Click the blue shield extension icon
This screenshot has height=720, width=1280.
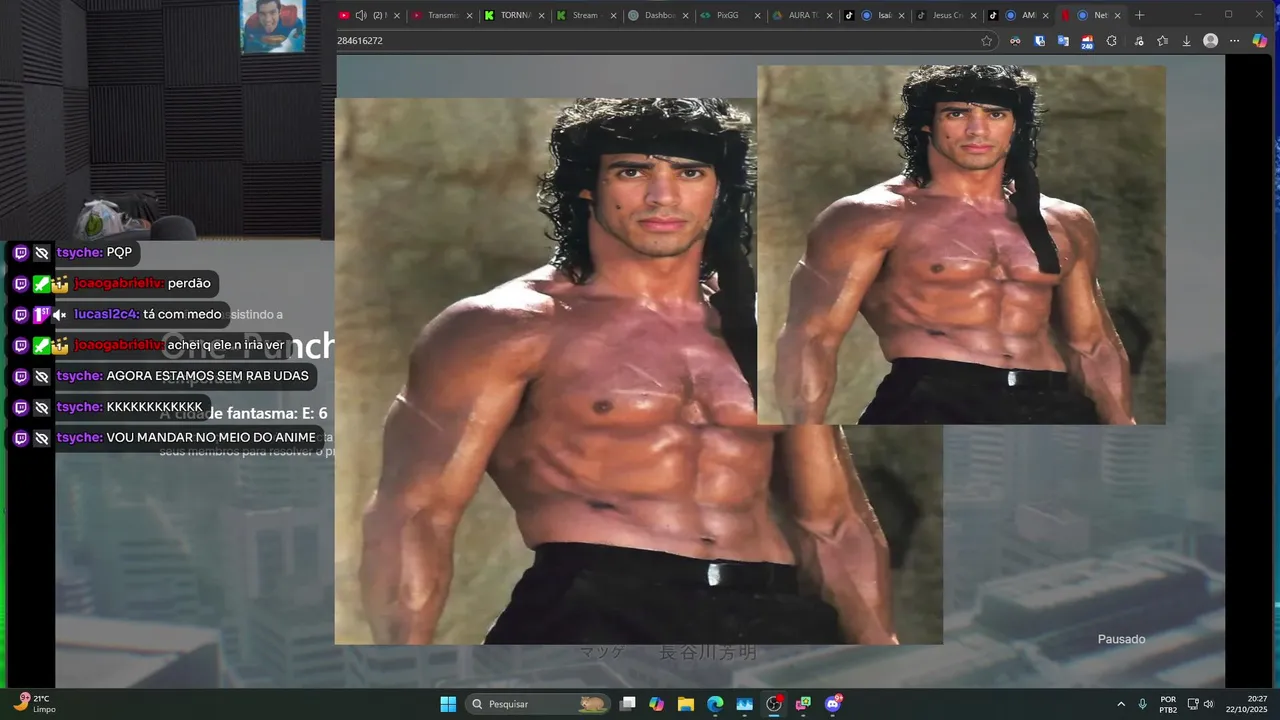click(1040, 41)
